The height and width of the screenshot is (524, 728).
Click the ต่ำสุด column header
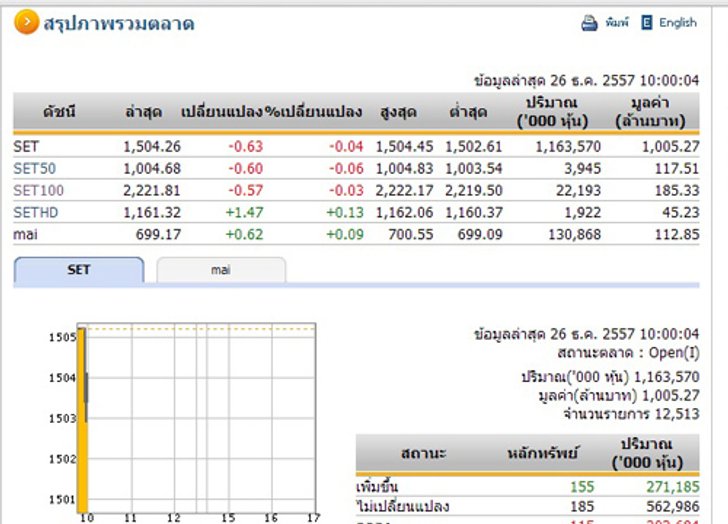pos(468,111)
